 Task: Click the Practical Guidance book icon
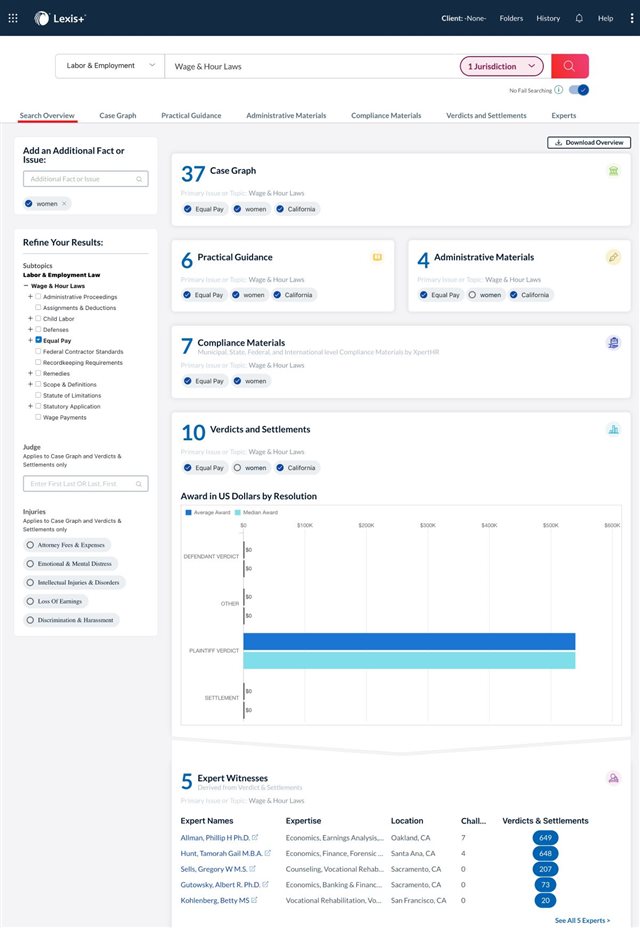point(377,257)
